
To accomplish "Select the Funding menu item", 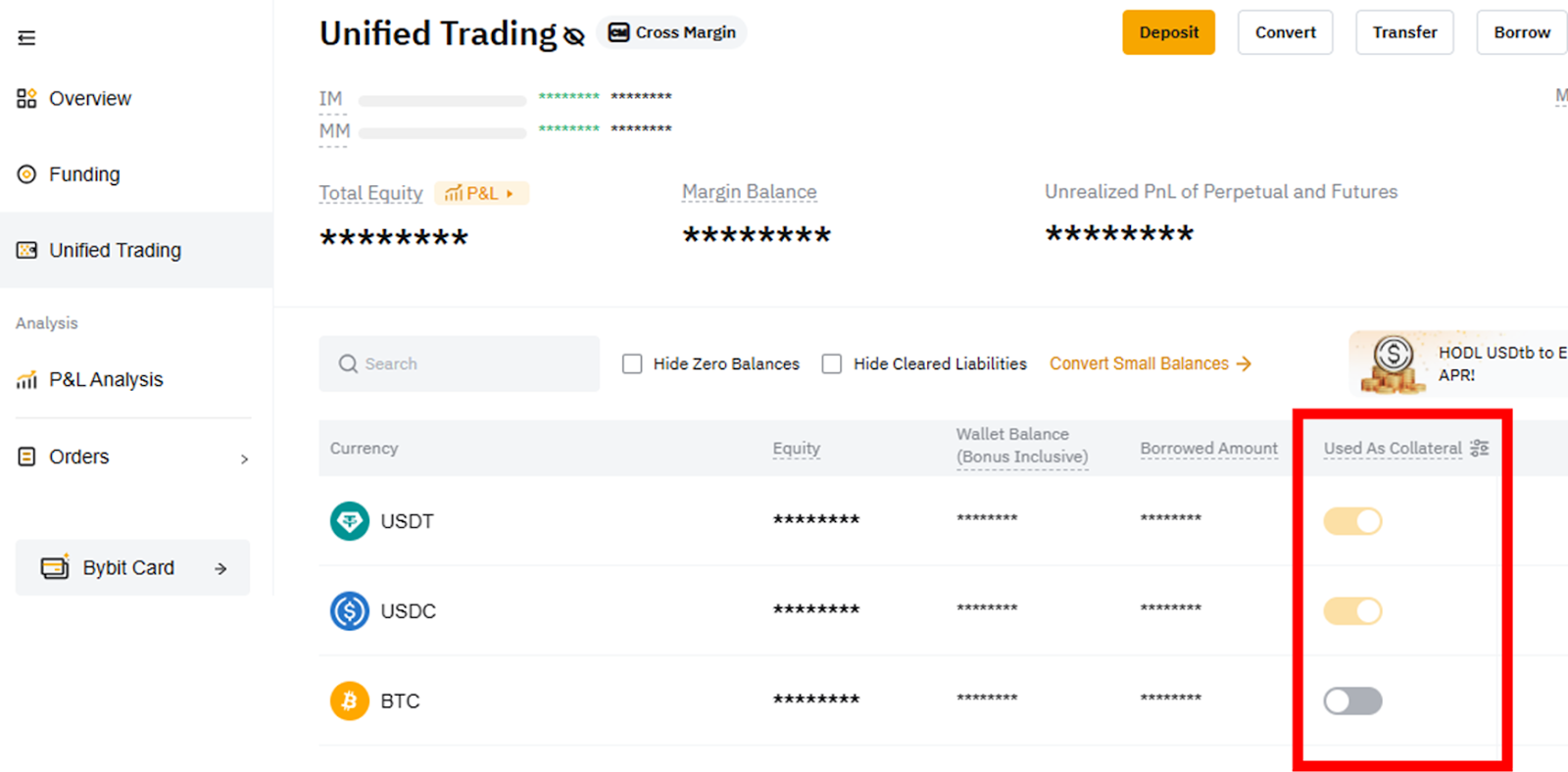I will tap(82, 174).
